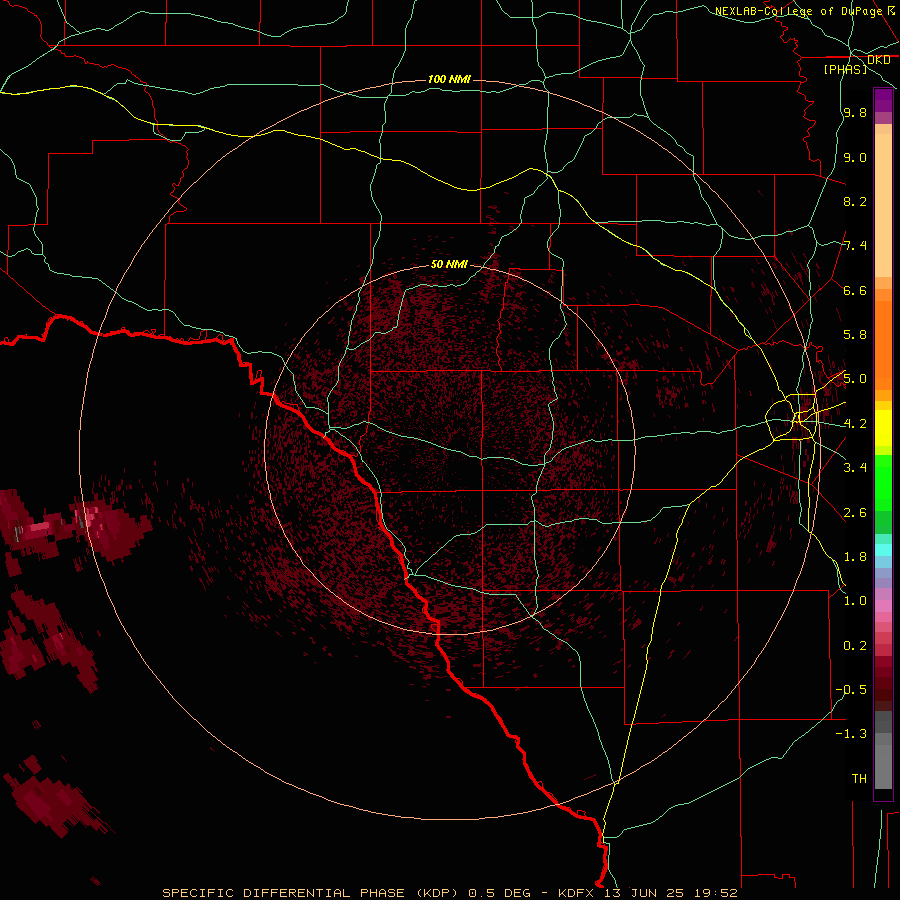
Task: Click the 9.0 scale value
Action: pyautogui.click(x=855, y=157)
